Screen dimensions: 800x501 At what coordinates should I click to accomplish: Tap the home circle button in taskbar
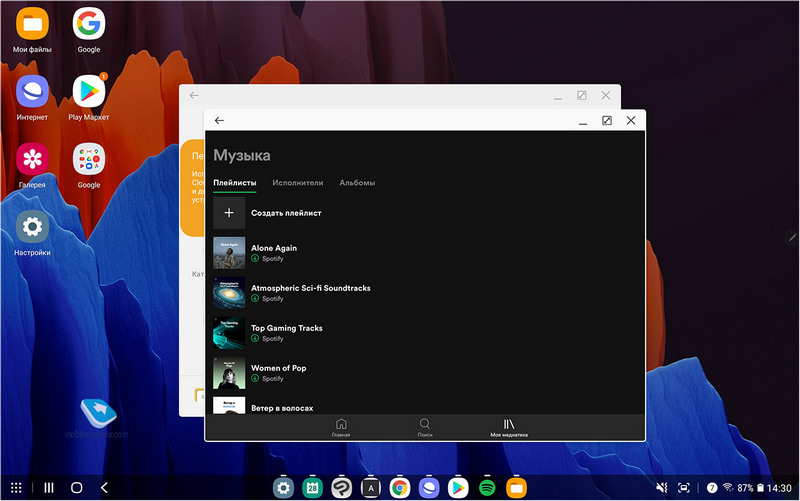pyautogui.click(x=77, y=488)
